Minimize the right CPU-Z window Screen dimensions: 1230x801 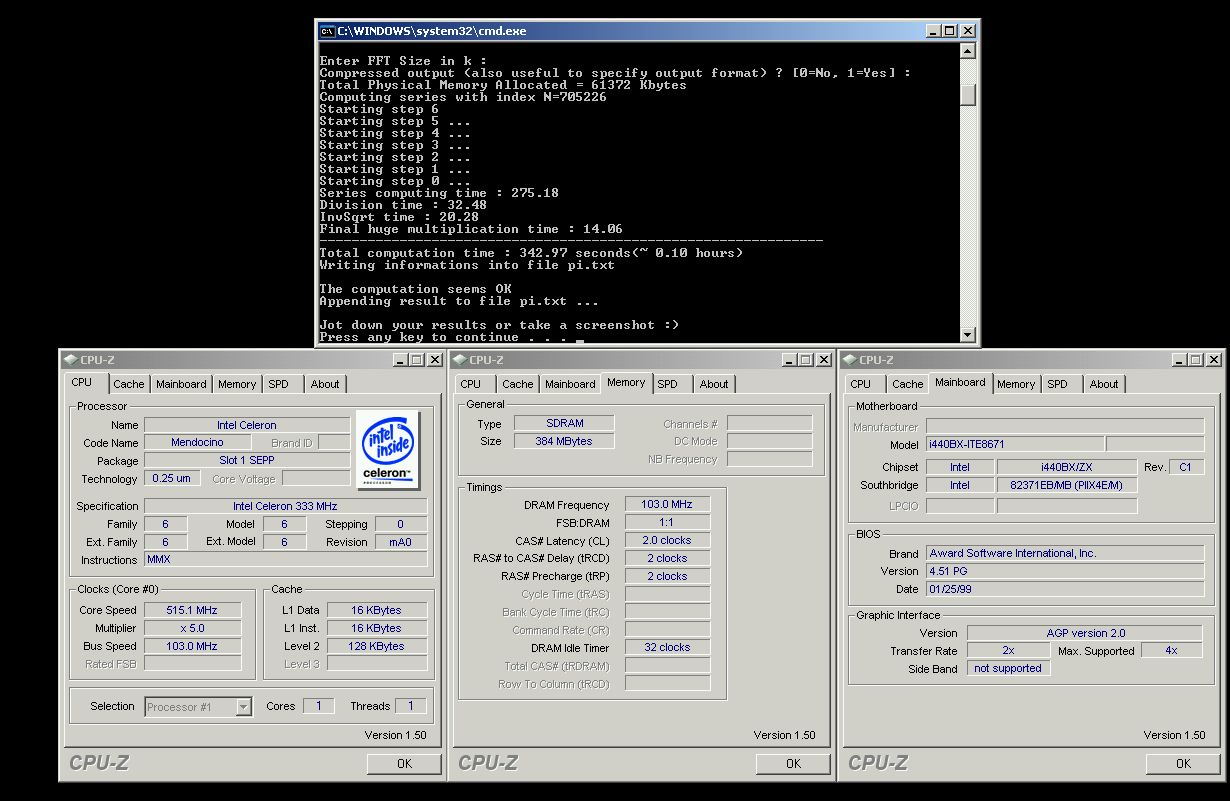tap(1180, 360)
